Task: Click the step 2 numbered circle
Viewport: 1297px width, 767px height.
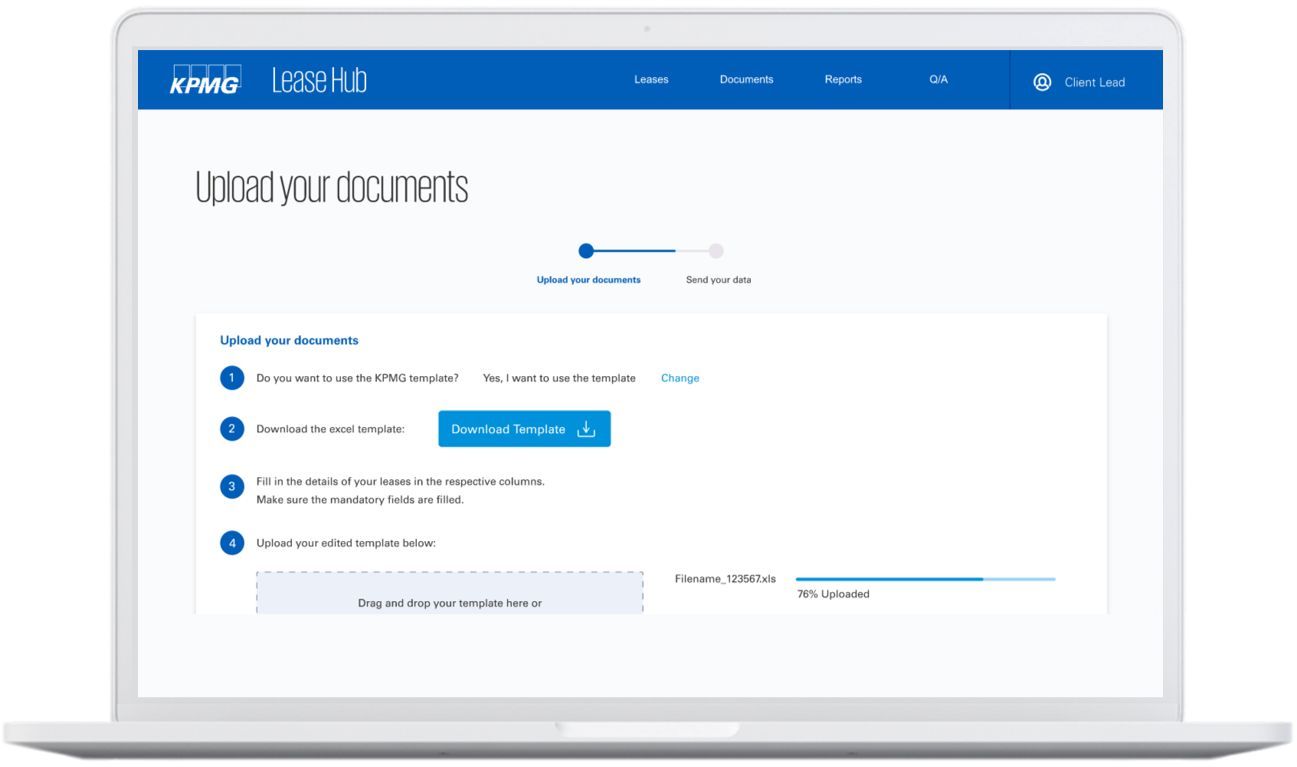Action: coord(232,429)
